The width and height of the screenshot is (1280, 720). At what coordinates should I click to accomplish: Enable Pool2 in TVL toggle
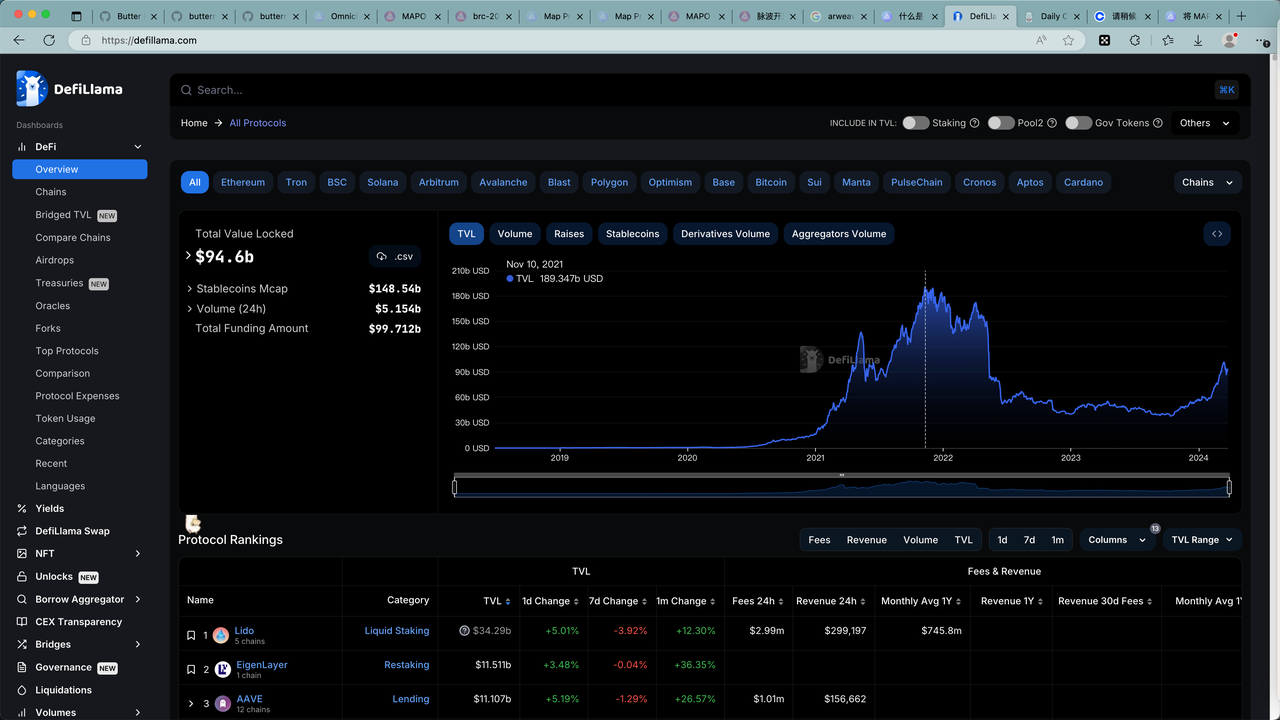(x=1001, y=123)
